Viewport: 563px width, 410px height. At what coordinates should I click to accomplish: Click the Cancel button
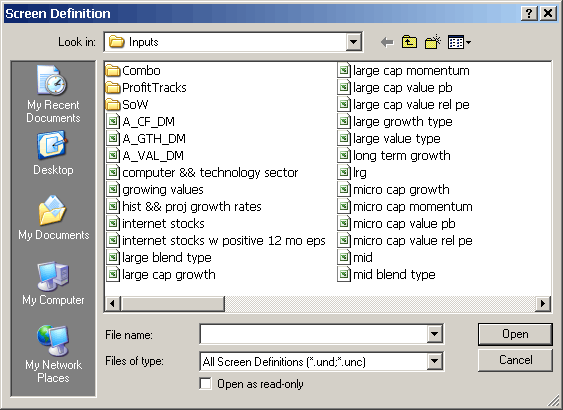515,360
